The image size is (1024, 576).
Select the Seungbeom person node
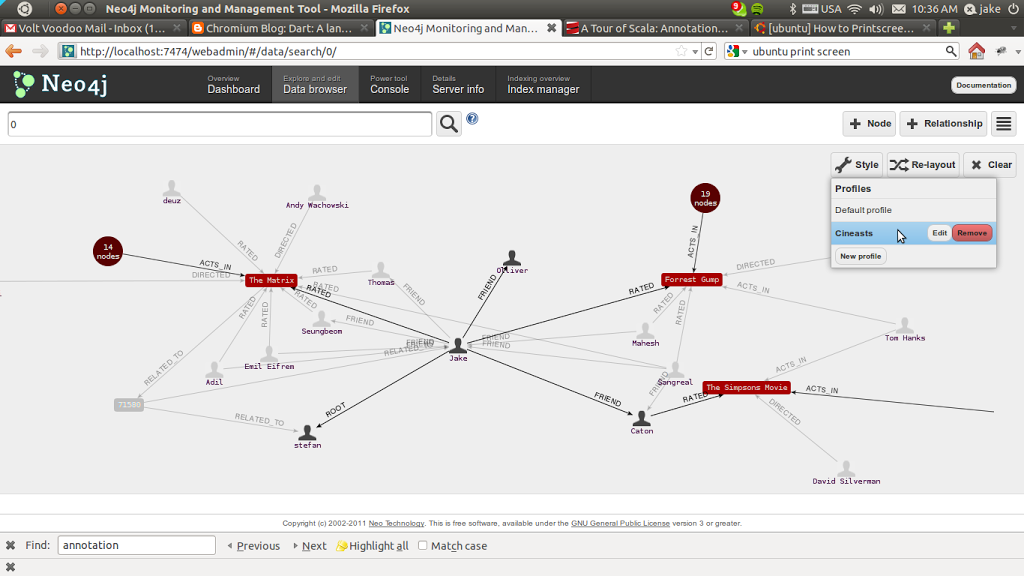tap(321, 323)
